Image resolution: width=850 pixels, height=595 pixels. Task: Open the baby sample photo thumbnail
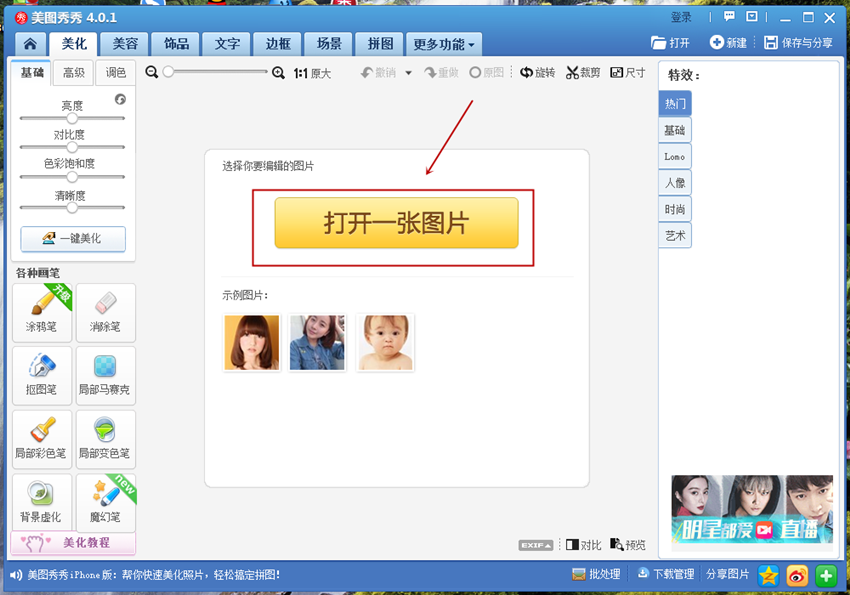(385, 342)
